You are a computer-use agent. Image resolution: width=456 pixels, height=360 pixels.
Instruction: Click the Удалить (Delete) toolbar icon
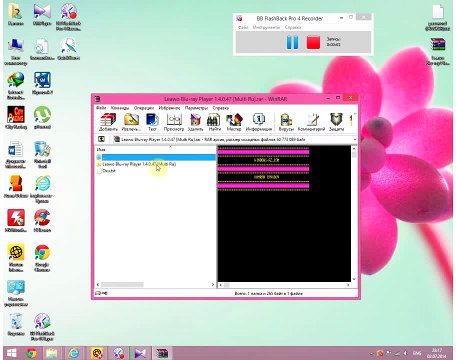pos(195,122)
